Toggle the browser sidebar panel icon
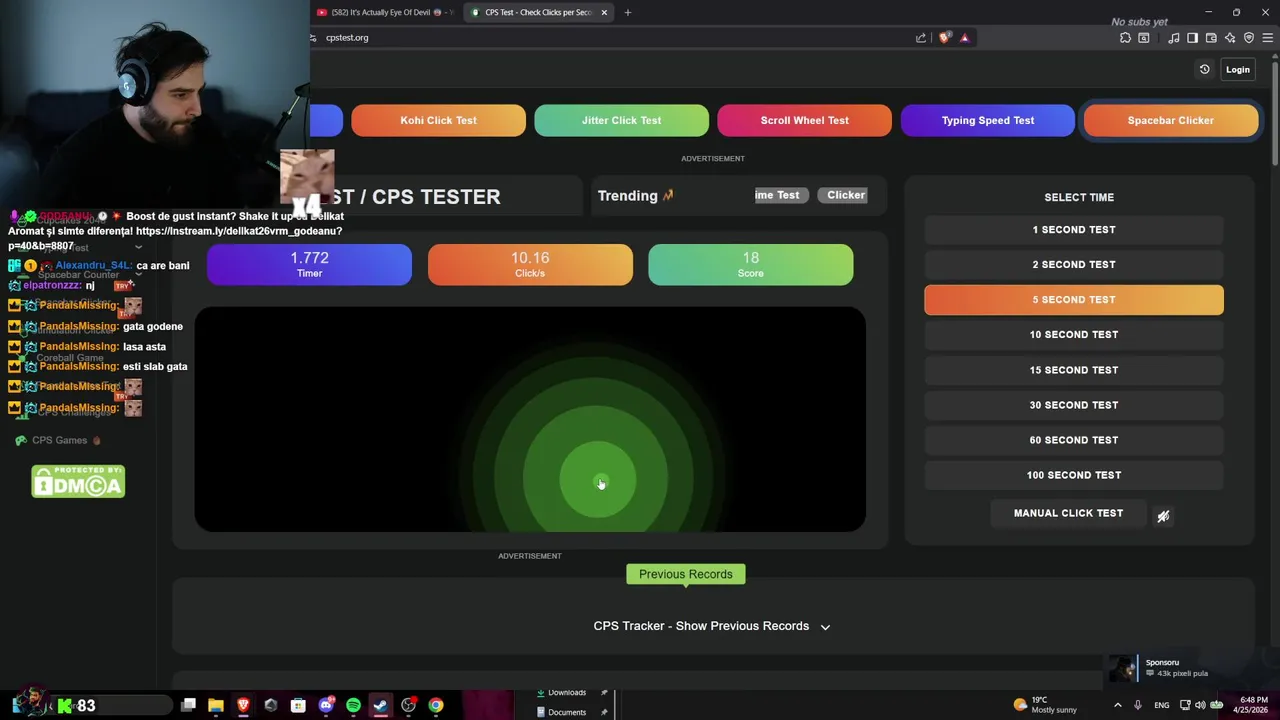 (1192, 38)
